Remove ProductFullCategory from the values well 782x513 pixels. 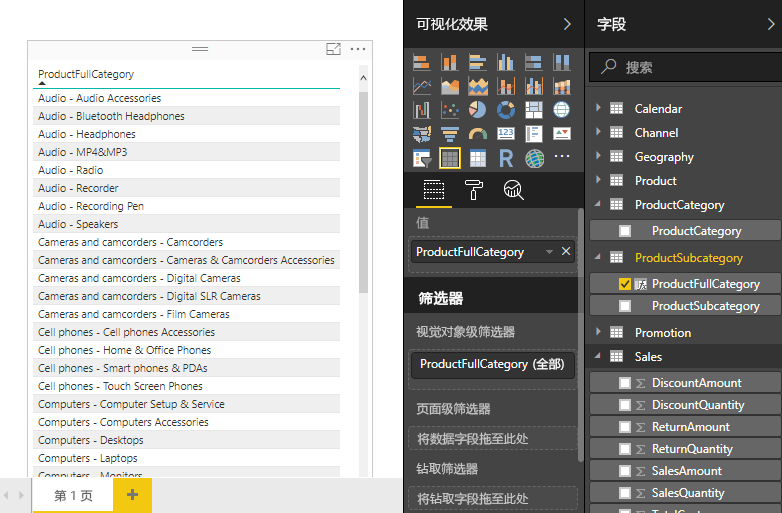566,252
